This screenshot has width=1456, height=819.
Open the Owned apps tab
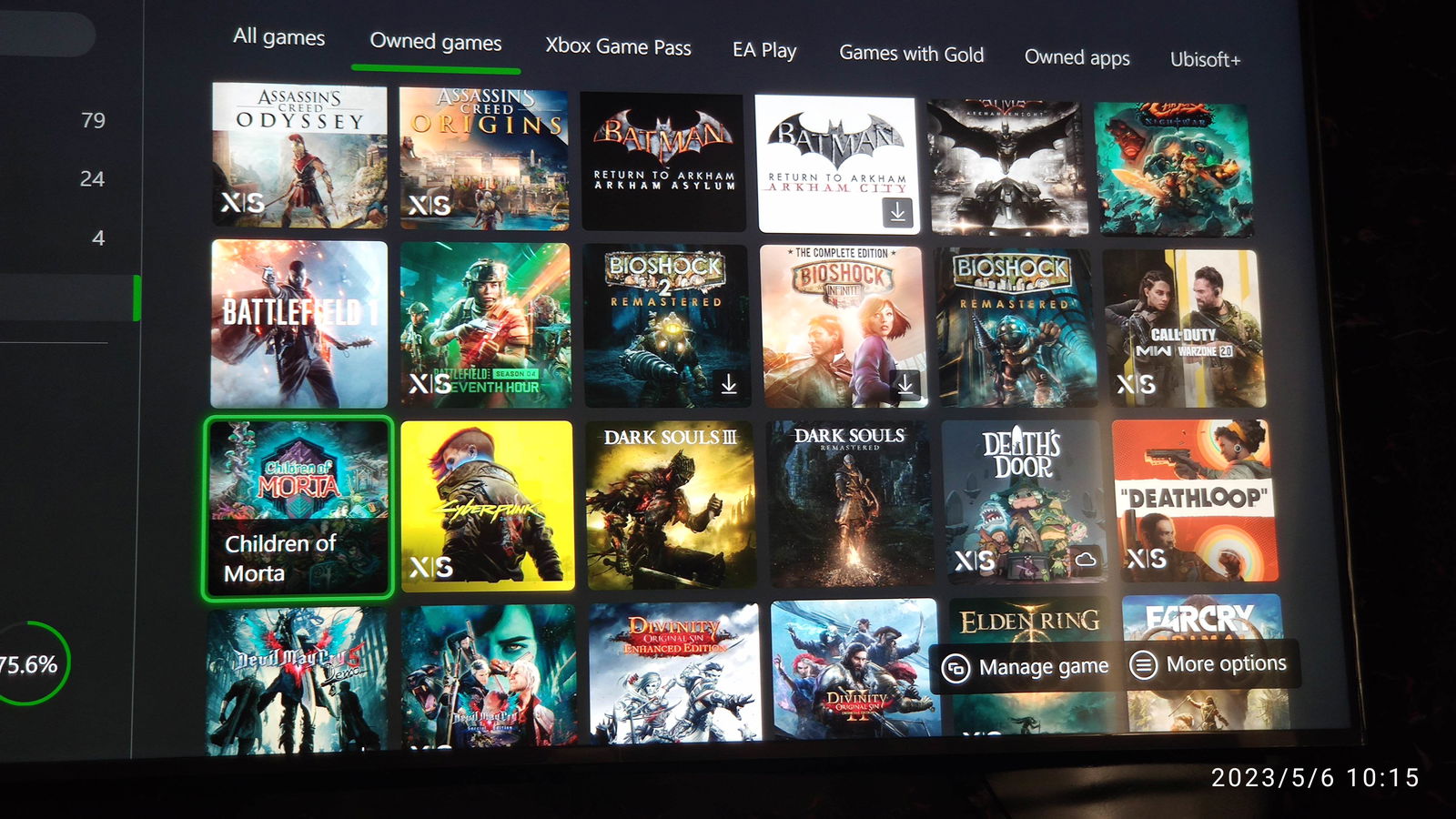[1077, 57]
